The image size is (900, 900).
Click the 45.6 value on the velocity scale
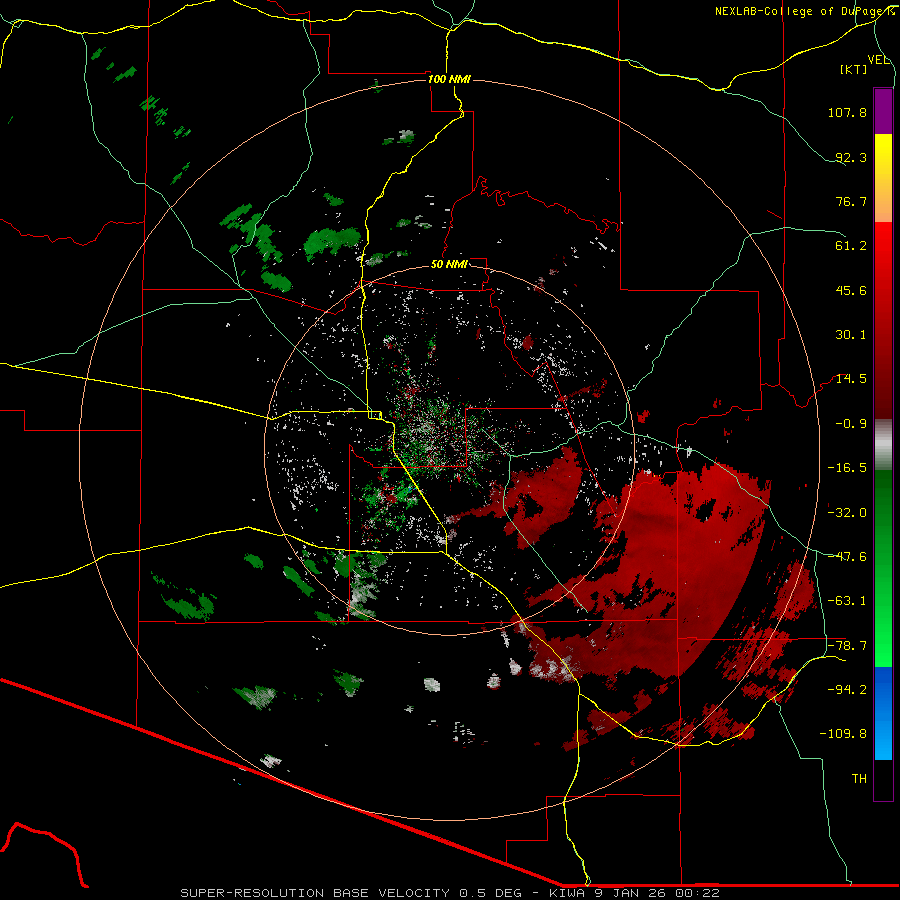(851, 290)
